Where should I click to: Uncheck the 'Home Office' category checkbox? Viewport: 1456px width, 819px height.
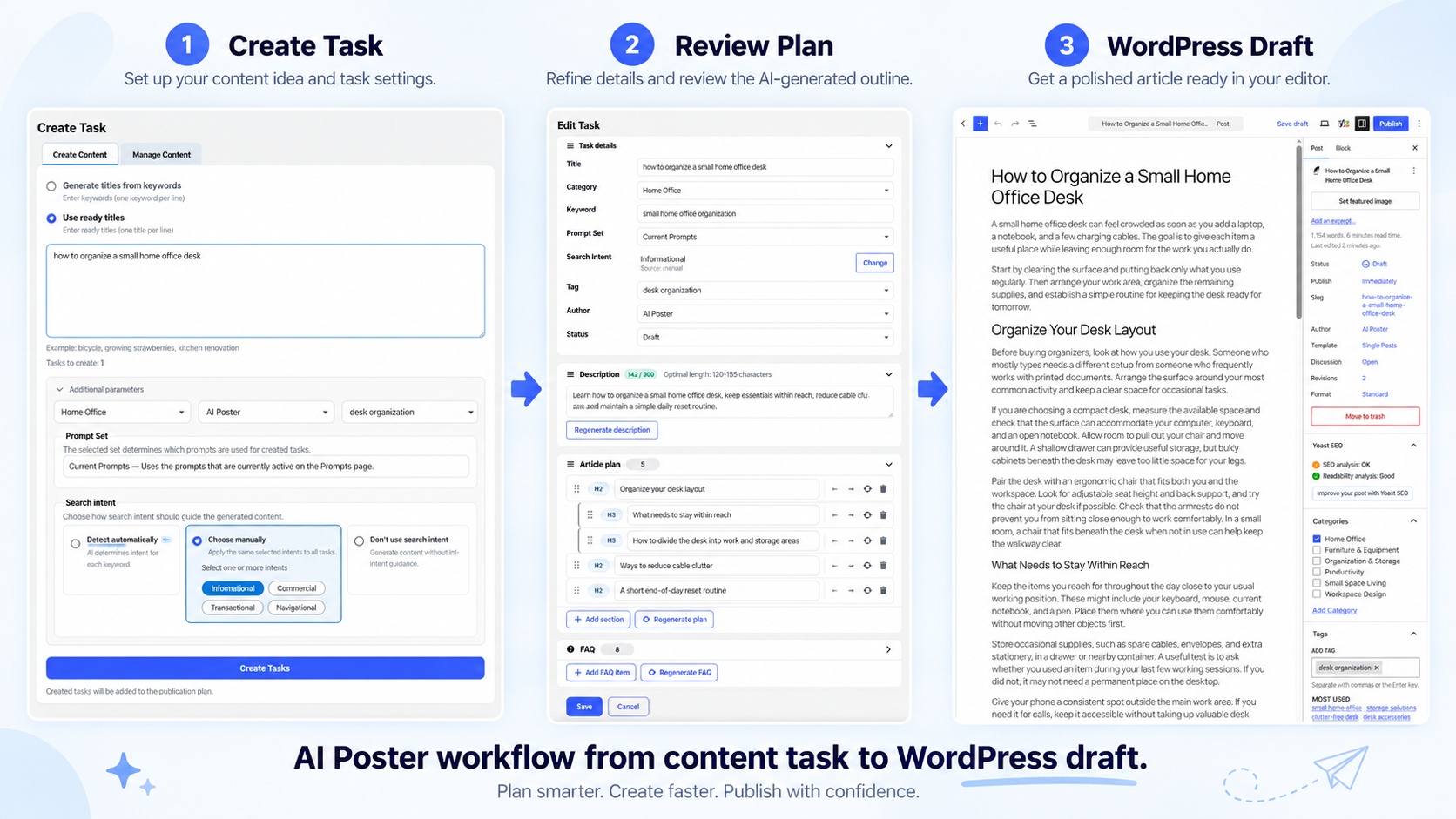click(1317, 539)
